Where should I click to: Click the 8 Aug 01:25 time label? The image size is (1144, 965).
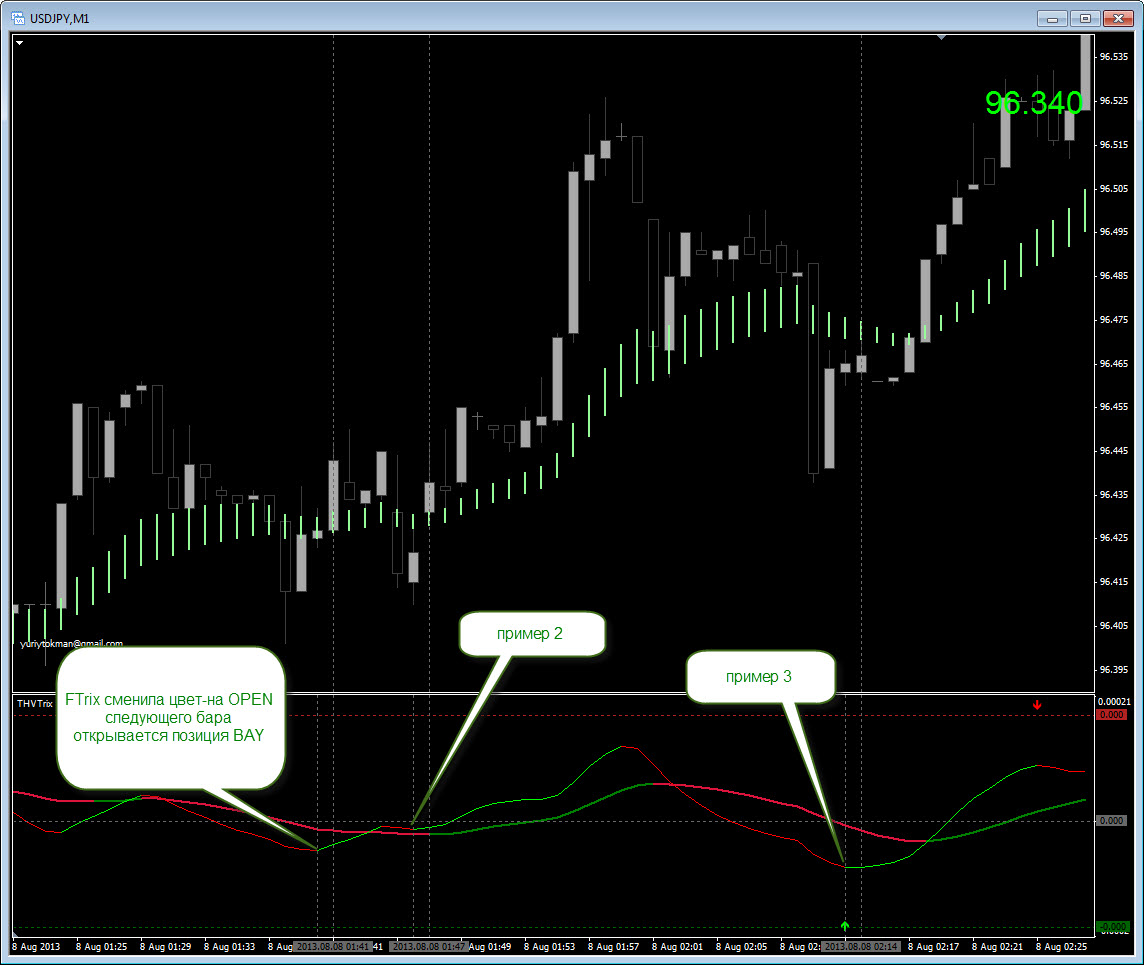pyautogui.click(x=101, y=946)
